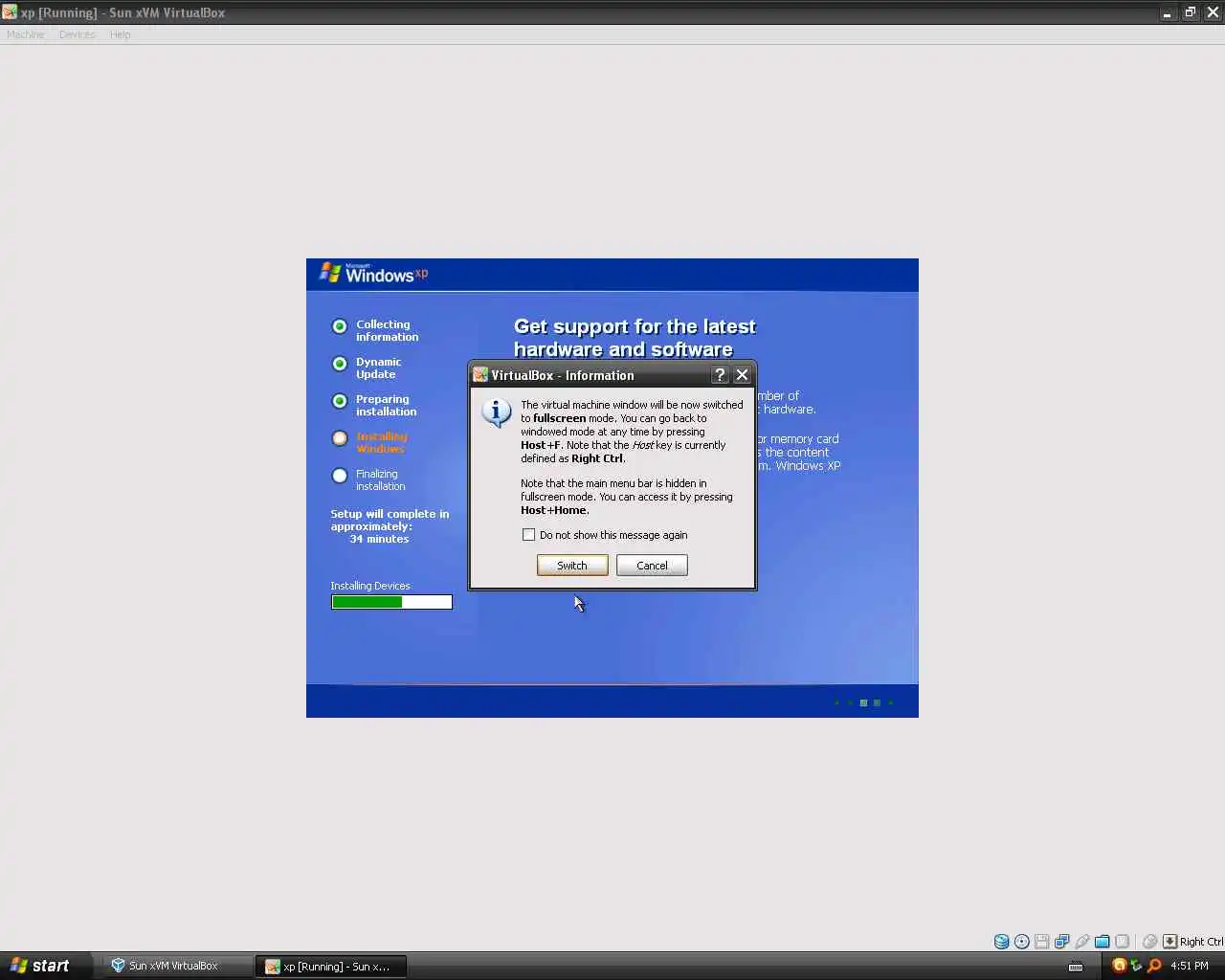This screenshot has width=1225, height=980.
Task: Click the 34 minutes remaining text
Action: tap(379, 539)
